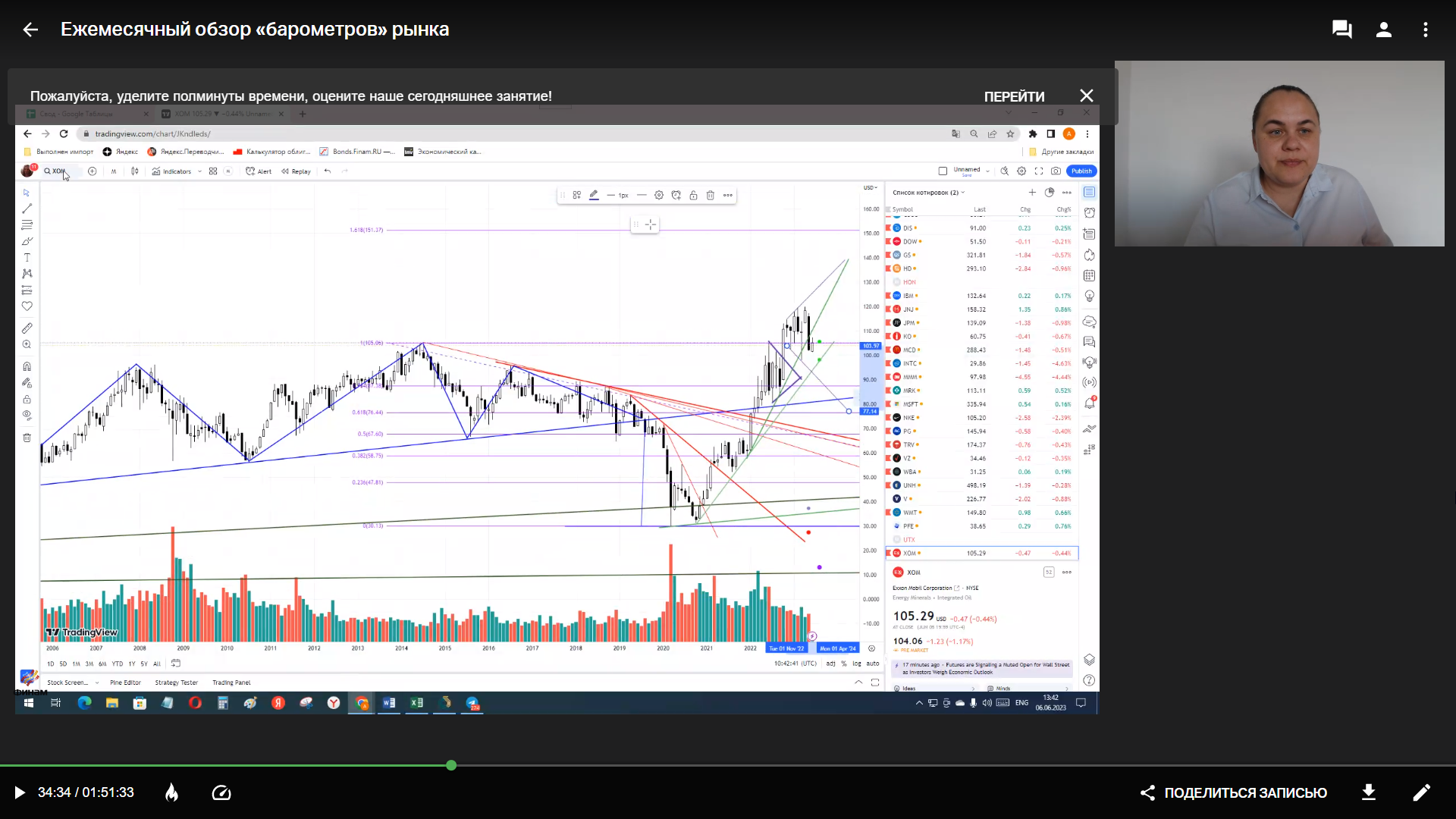Select the XOM row in watchlist
The width and height of the screenshot is (1456, 819).
pos(982,554)
